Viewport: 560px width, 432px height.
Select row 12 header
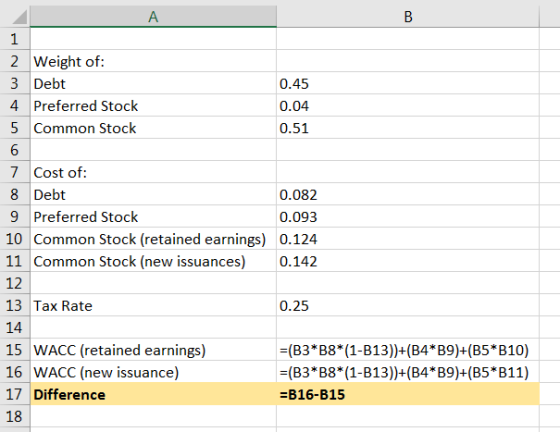[14, 283]
